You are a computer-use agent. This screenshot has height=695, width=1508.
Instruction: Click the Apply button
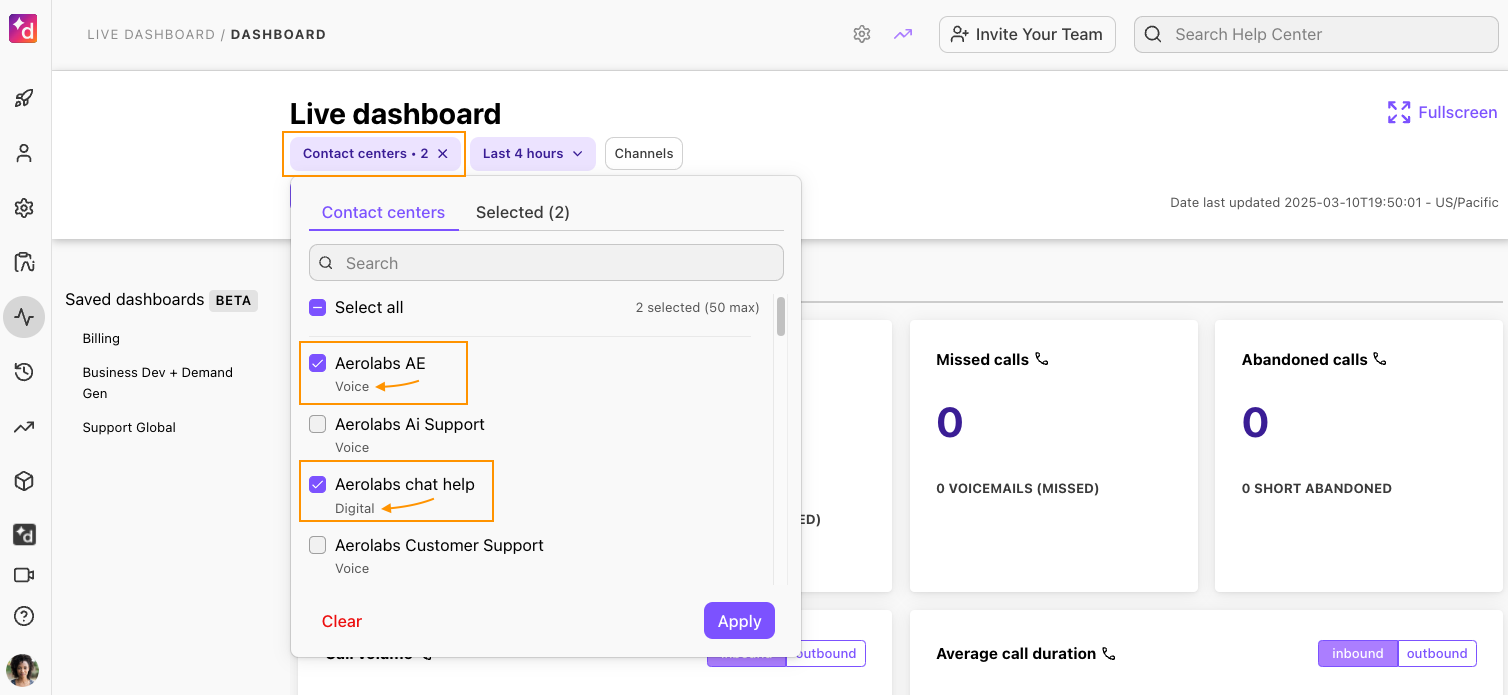coord(739,621)
